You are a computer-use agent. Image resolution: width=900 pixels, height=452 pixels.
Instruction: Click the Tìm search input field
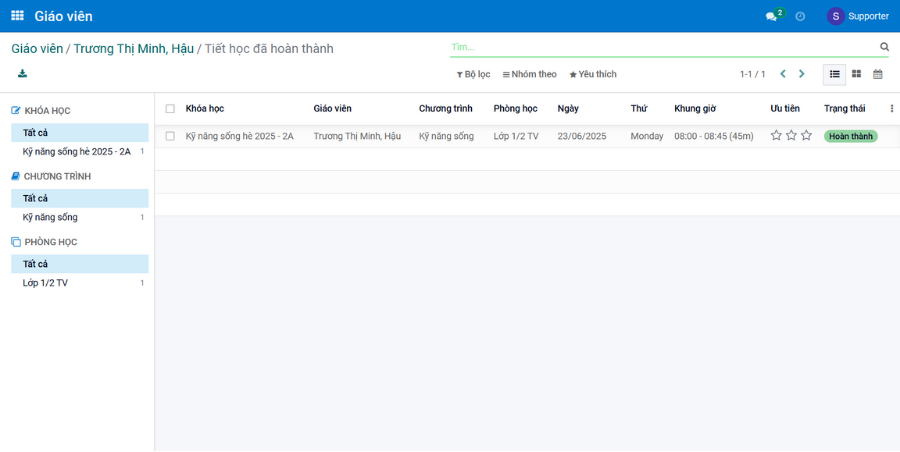click(660, 47)
